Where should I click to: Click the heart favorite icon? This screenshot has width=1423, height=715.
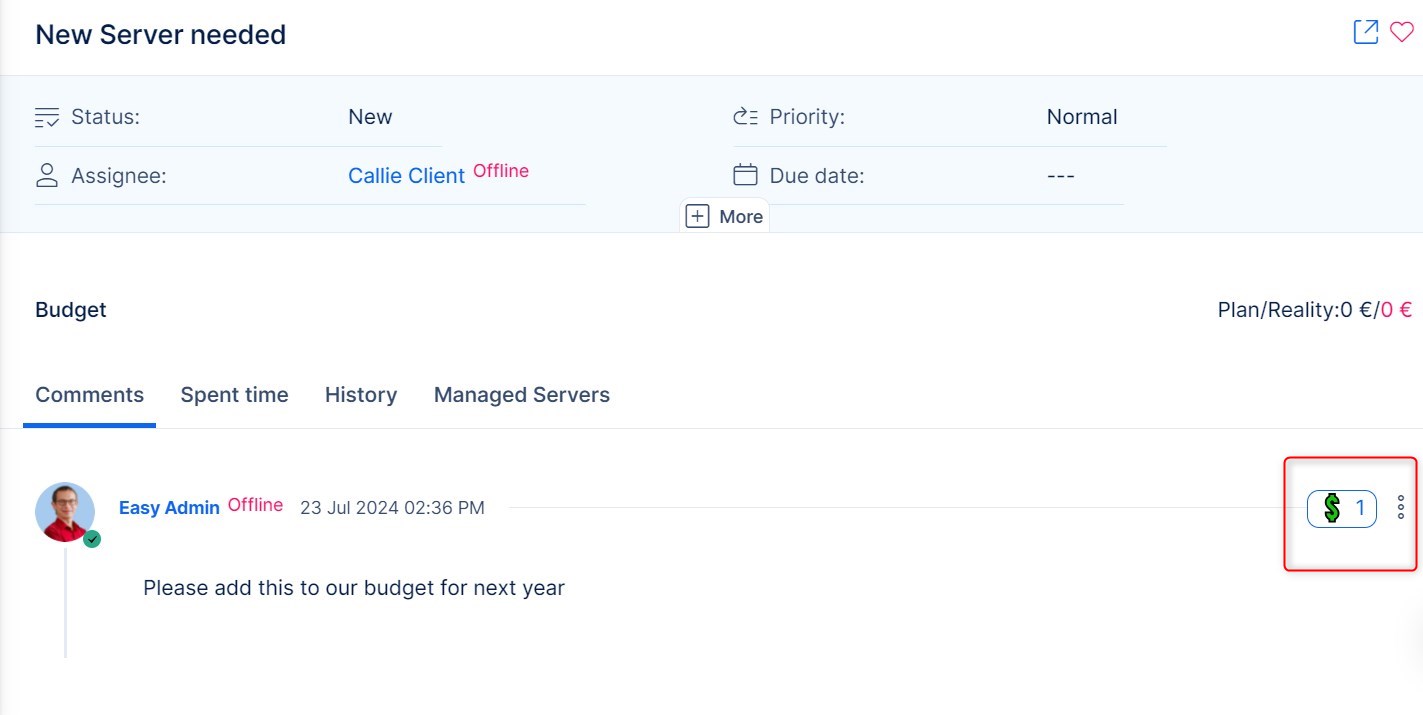tap(1401, 32)
